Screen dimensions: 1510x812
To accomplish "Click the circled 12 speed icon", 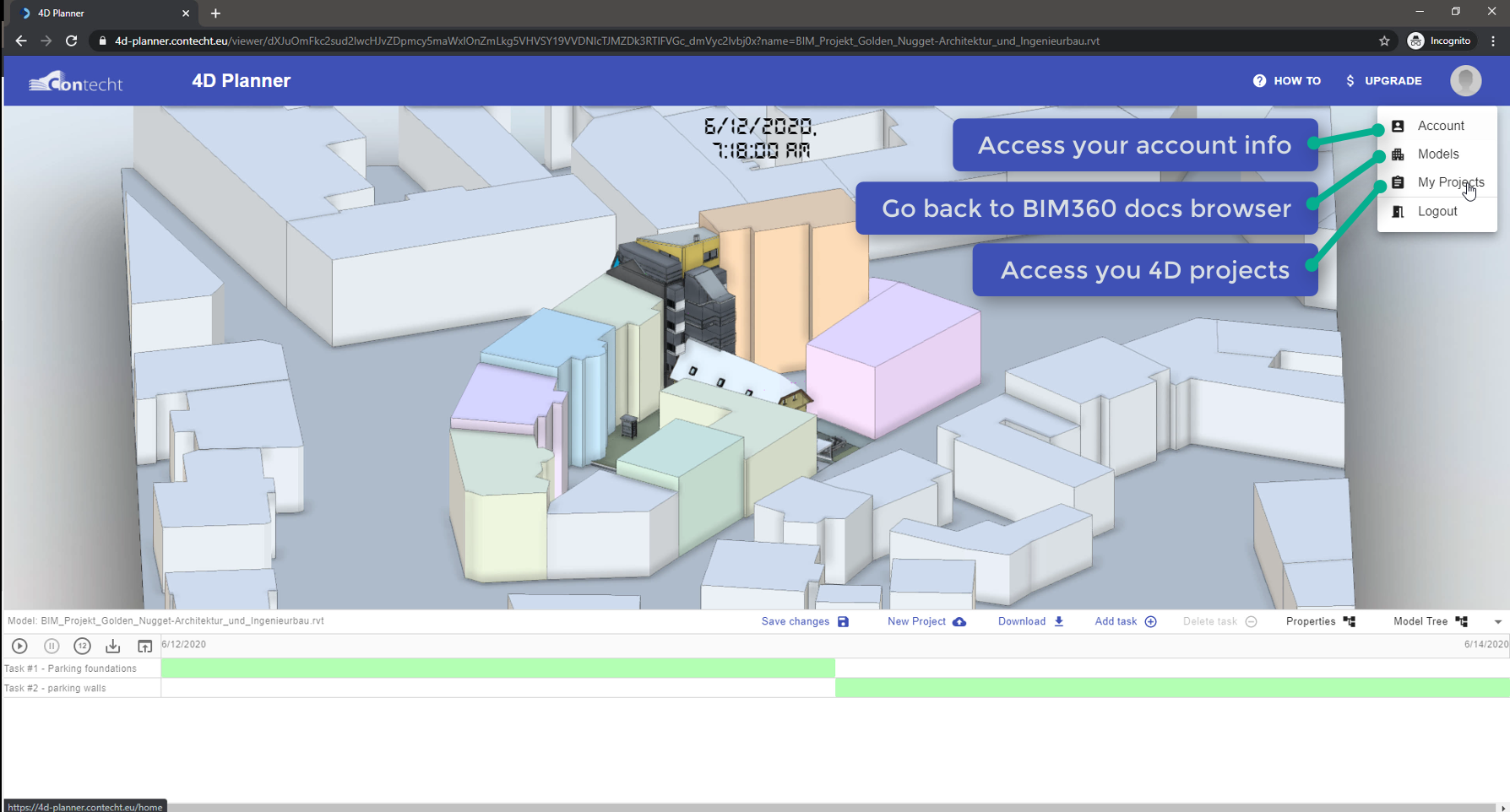I will (x=82, y=646).
